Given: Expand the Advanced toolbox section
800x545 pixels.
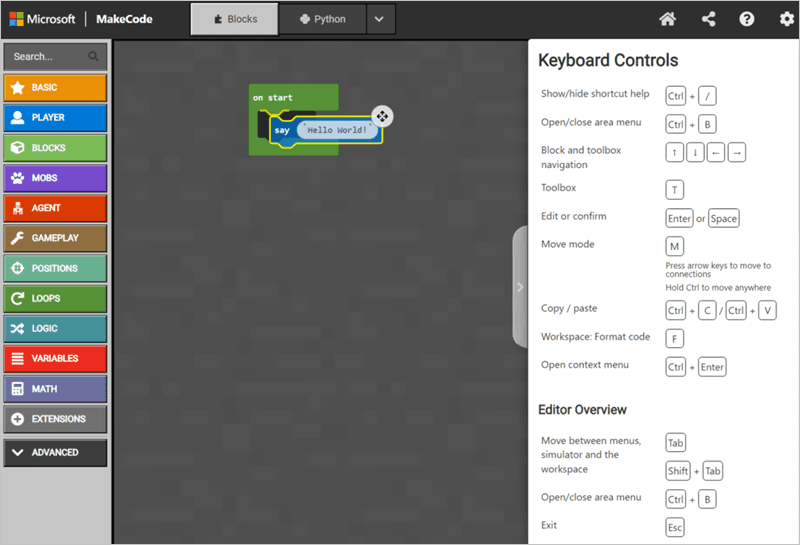Looking at the screenshot, I should [55, 453].
